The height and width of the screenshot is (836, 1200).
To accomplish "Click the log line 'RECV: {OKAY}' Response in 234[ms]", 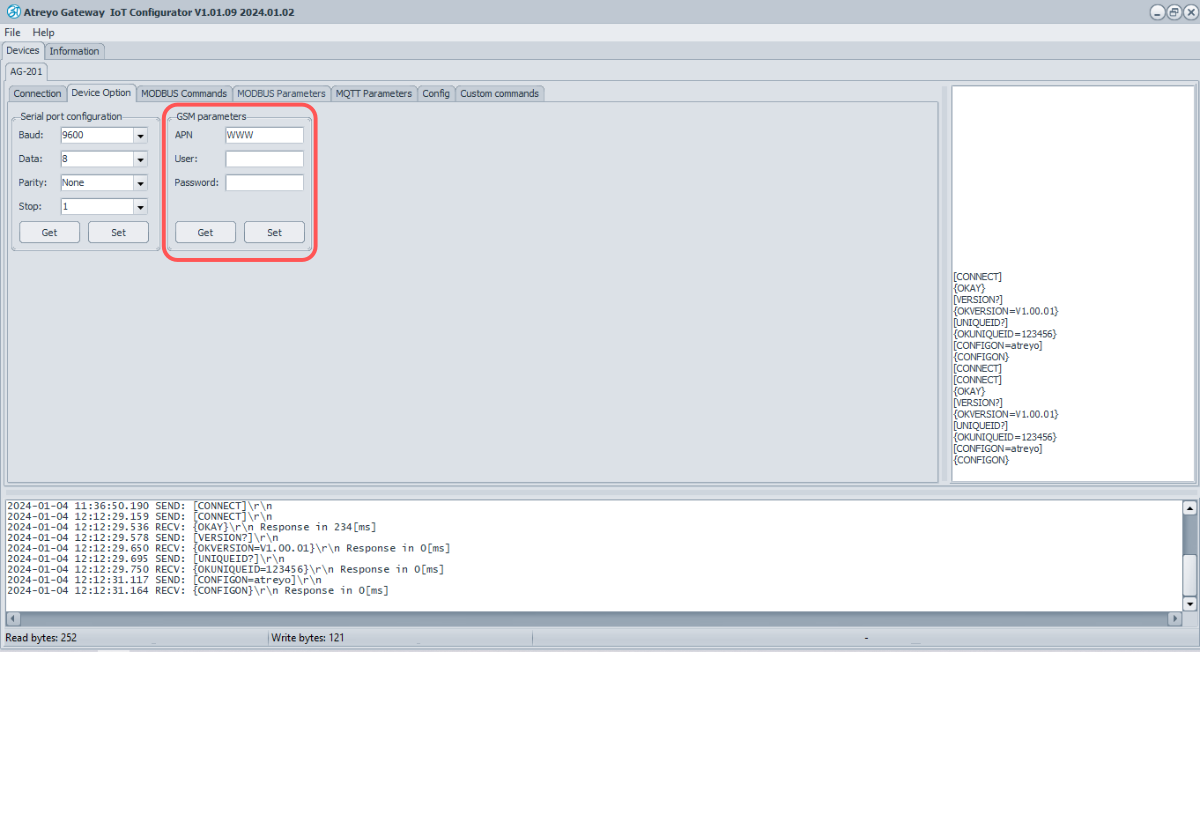I will (x=191, y=527).
